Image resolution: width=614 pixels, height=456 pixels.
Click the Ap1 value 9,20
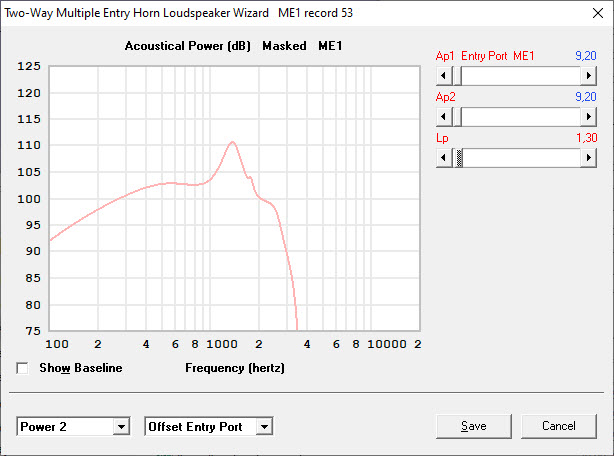pos(585,56)
